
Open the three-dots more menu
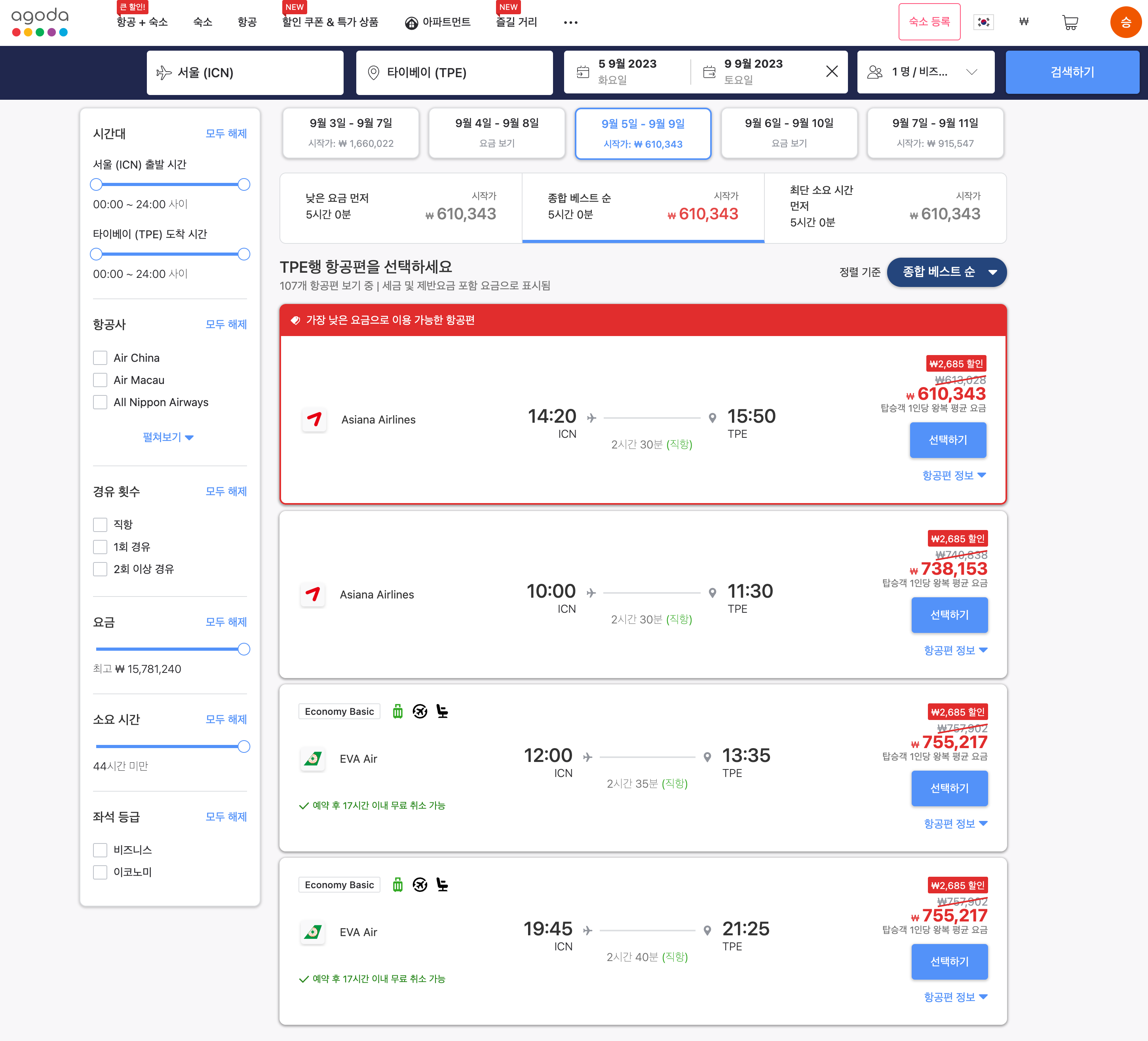point(570,22)
